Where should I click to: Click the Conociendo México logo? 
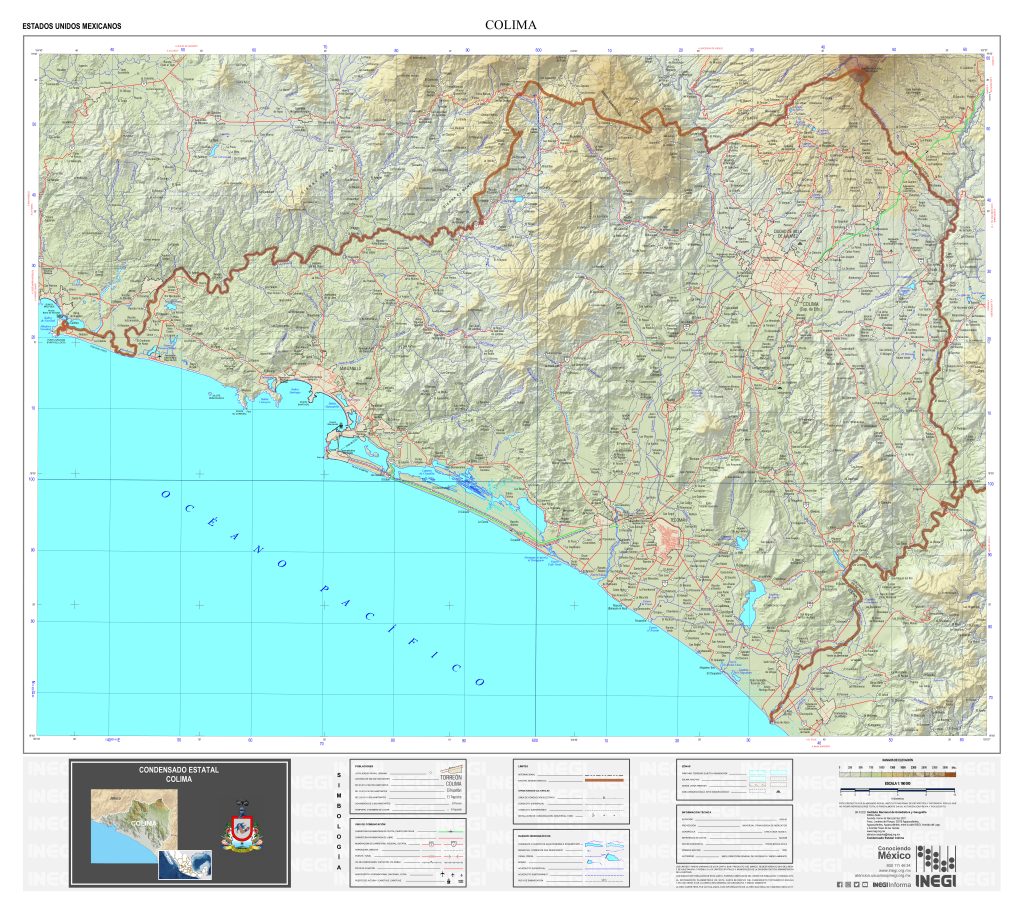coord(895,852)
